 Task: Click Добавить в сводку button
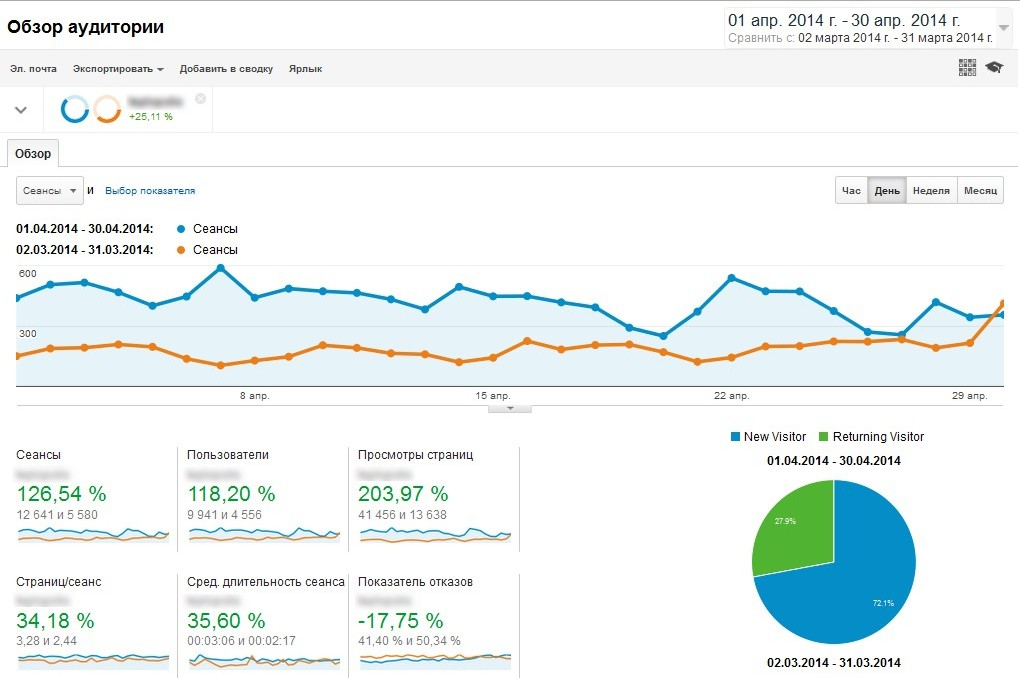pos(226,69)
